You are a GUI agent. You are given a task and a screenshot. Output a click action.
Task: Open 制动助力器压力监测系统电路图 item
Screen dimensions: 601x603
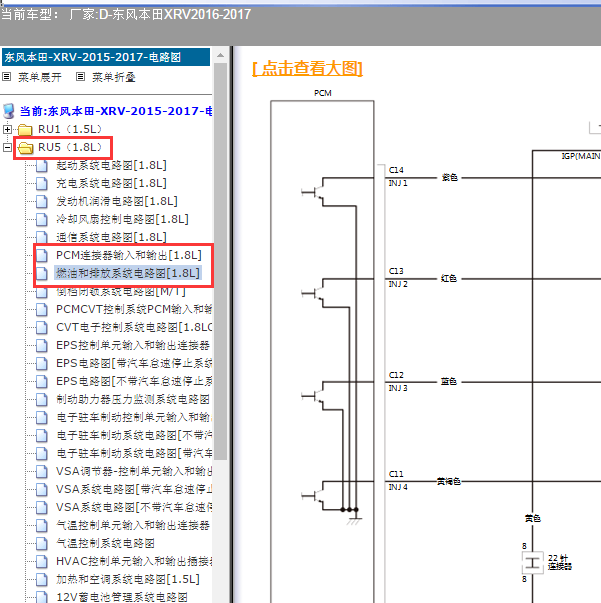133,400
